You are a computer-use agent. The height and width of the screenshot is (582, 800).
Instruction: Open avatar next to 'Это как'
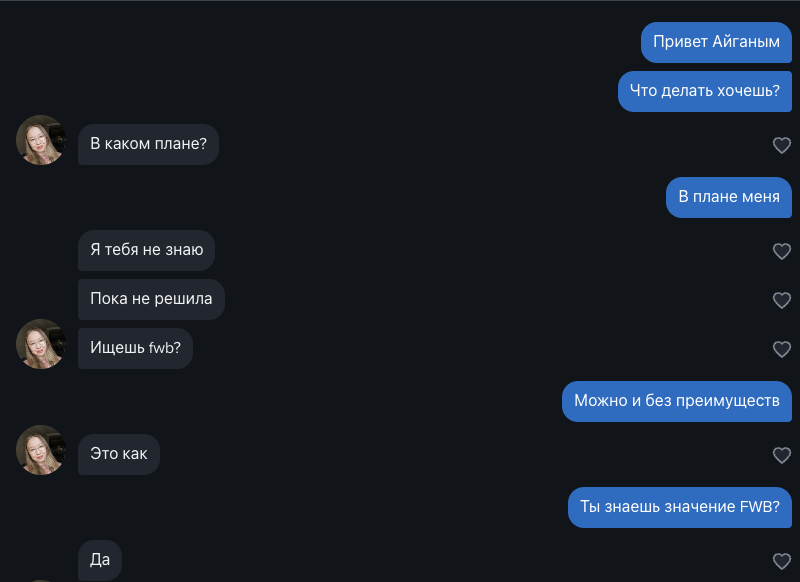pyautogui.click(x=41, y=450)
